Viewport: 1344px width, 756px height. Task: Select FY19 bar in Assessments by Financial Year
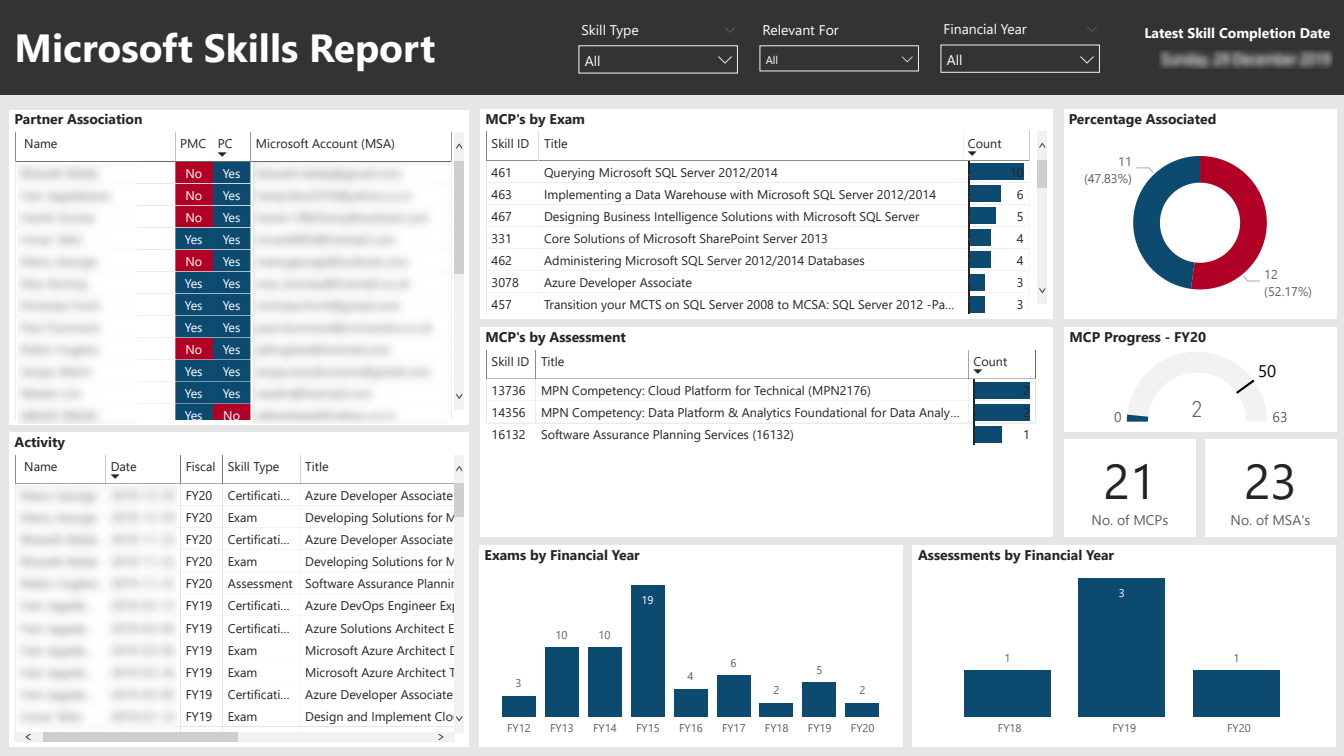coord(1121,647)
